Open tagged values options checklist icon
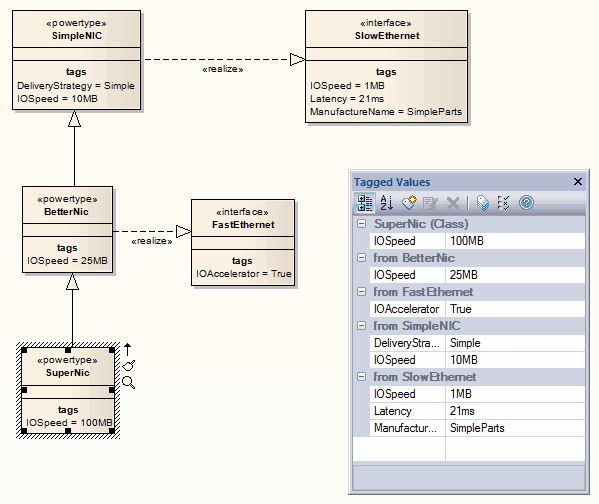The height and width of the screenshot is (504, 599). 503,203
